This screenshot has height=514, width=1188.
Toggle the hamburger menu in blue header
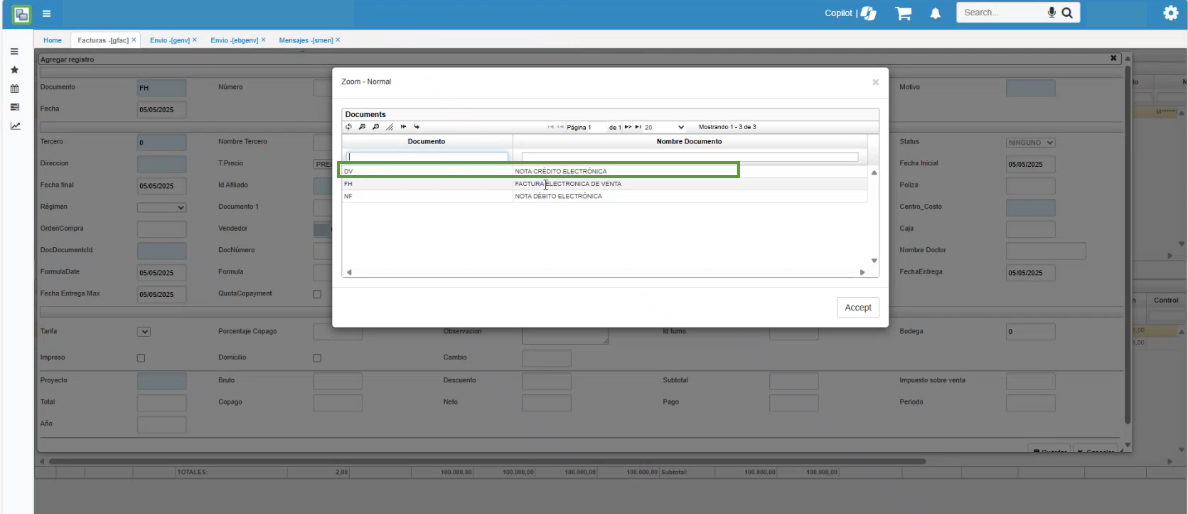point(46,14)
